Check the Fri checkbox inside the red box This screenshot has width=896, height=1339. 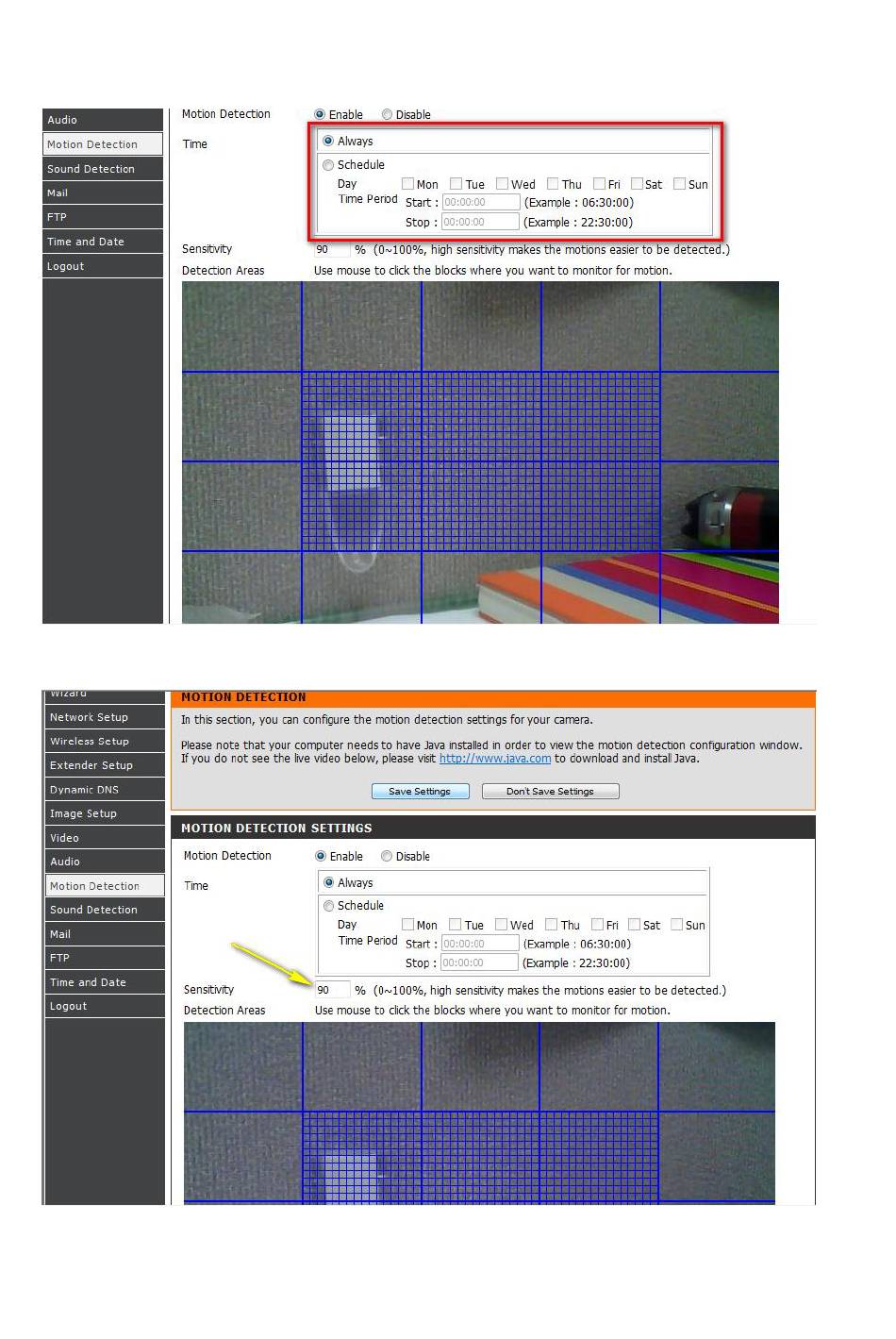click(599, 184)
